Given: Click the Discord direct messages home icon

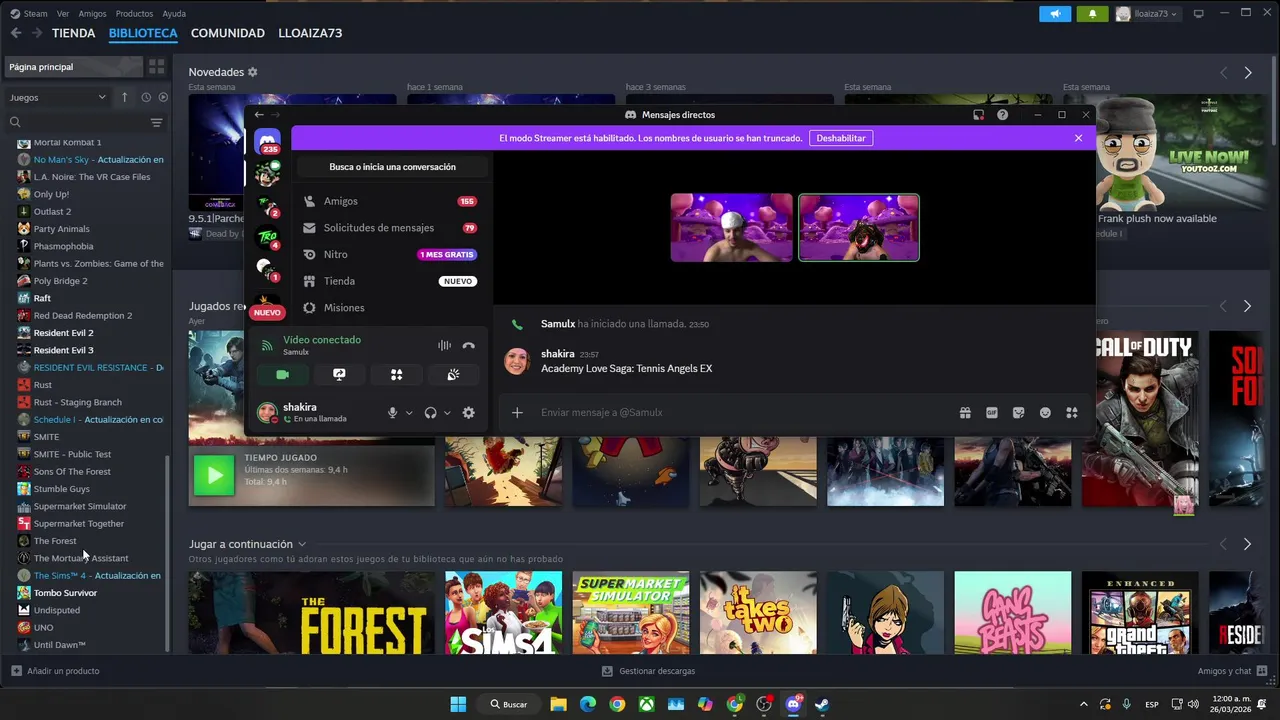Looking at the screenshot, I should pos(267,139).
